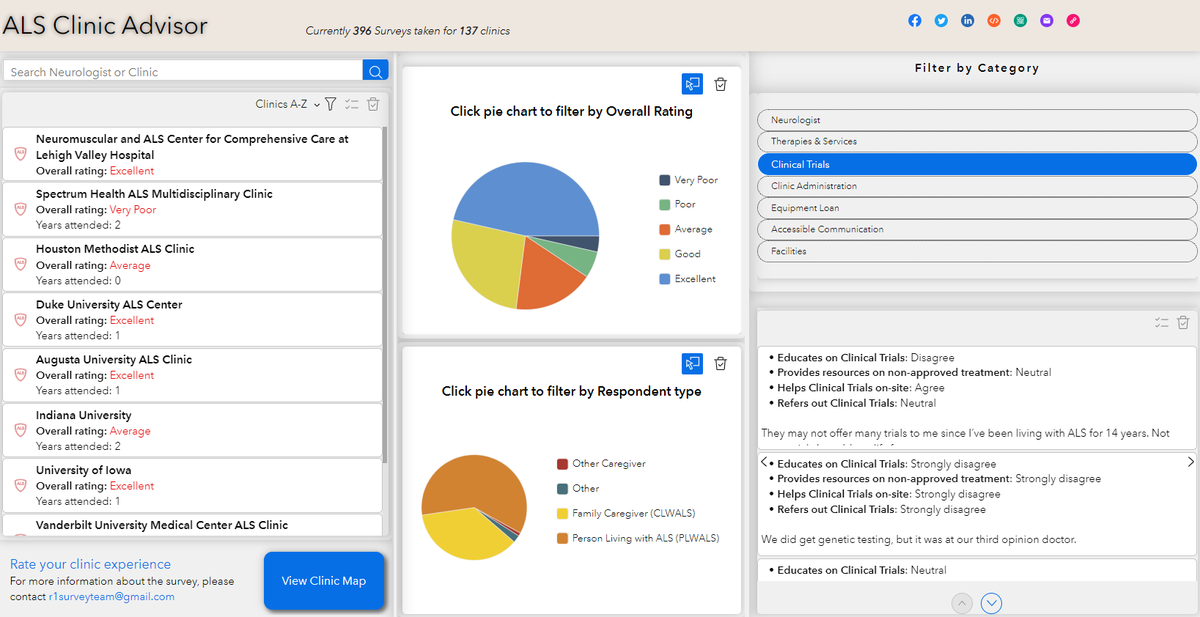Copy the share link via chain icon
Viewport: 1200px width, 617px height.
coord(1073,20)
